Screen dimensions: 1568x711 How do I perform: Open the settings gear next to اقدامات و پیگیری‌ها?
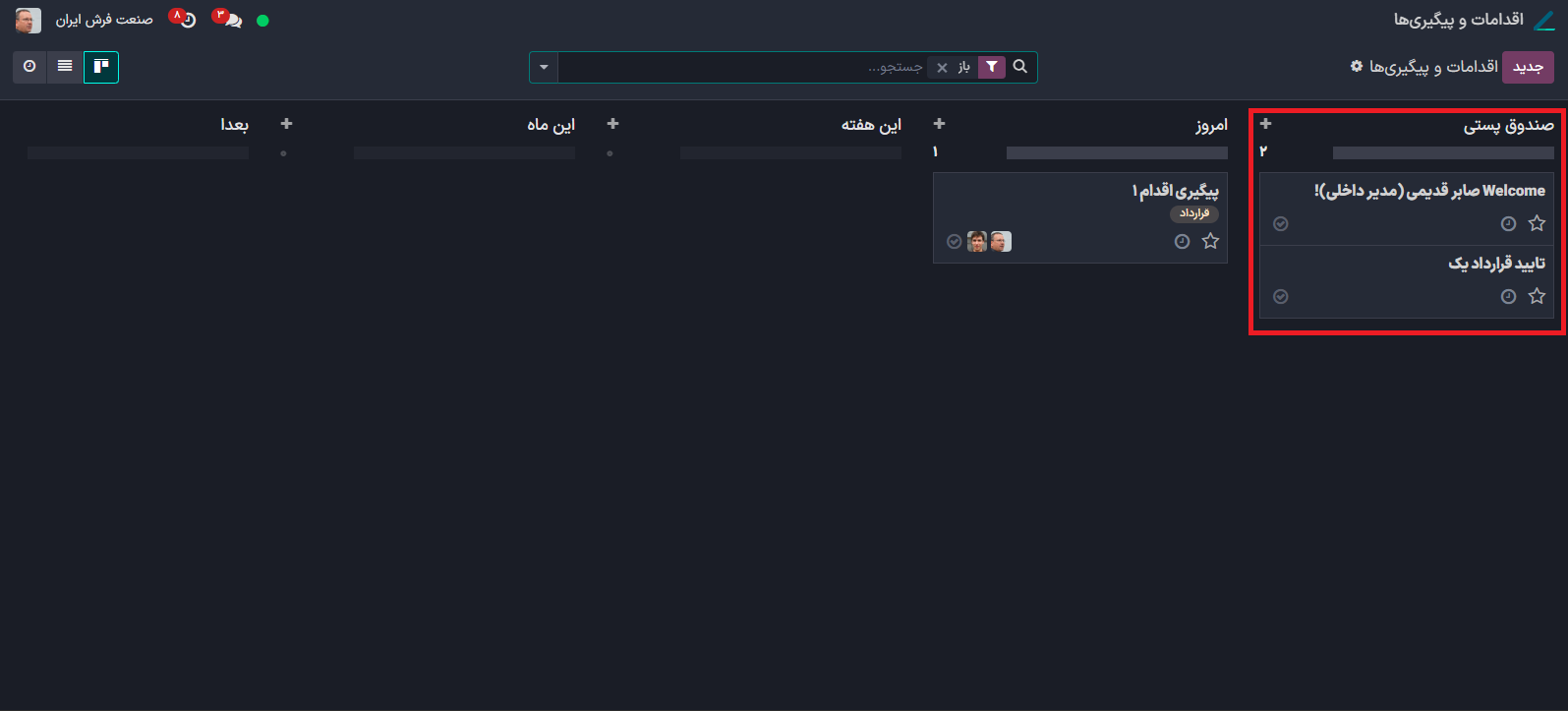click(x=1357, y=66)
